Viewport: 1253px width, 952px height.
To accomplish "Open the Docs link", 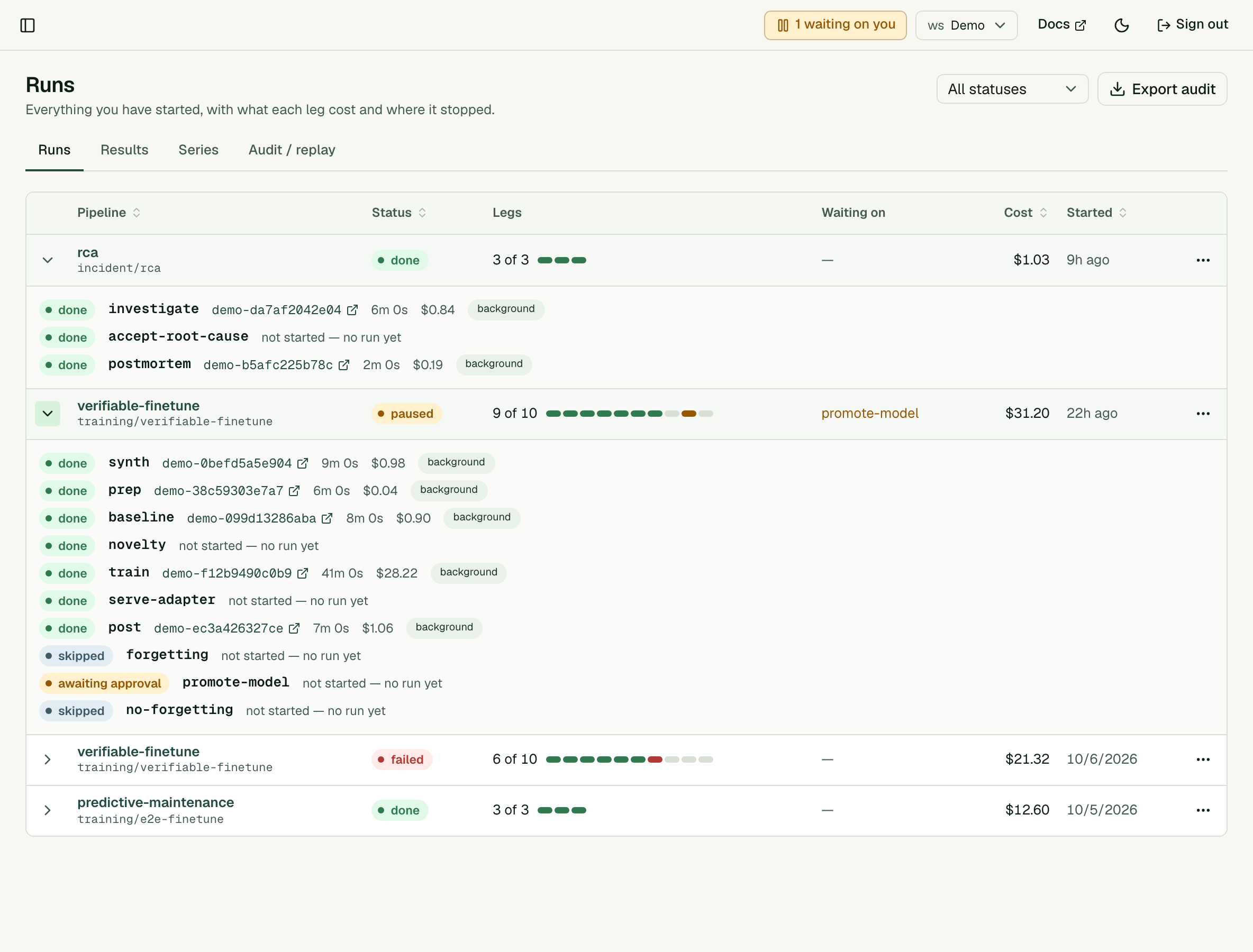I will click(1061, 25).
